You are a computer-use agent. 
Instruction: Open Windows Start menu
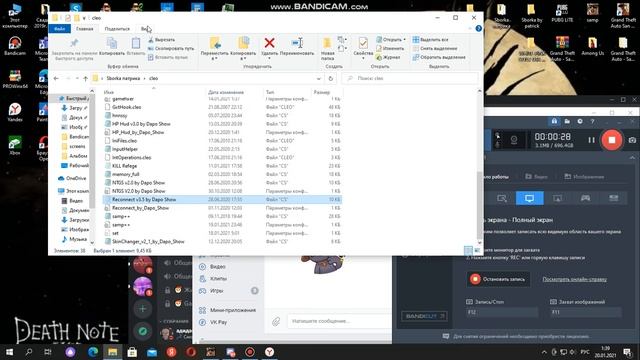(9, 352)
